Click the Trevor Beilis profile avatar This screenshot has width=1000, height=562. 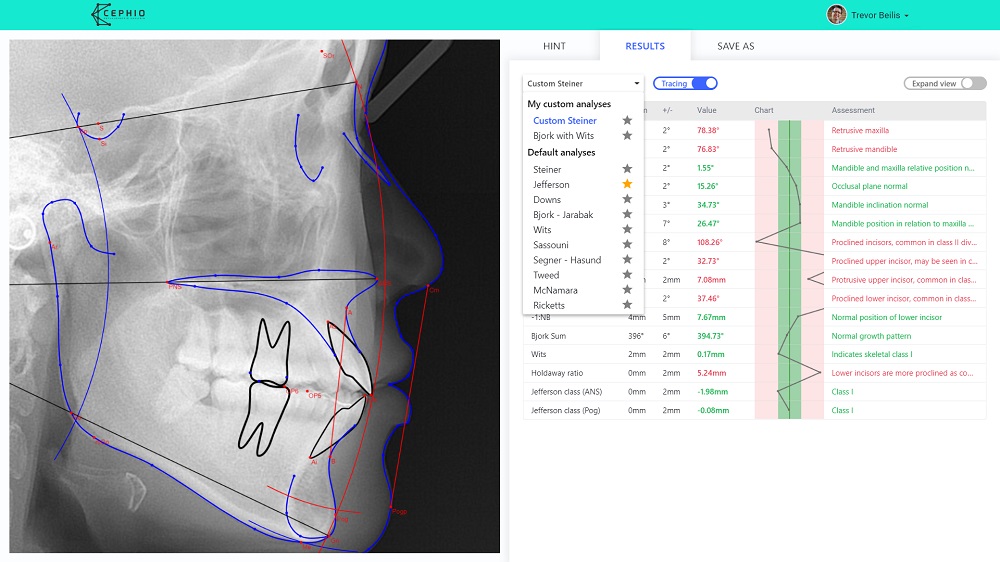coord(836,15)
